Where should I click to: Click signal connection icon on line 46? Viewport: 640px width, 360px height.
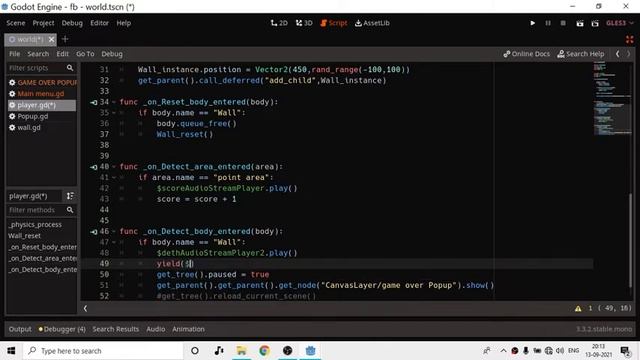94,232
